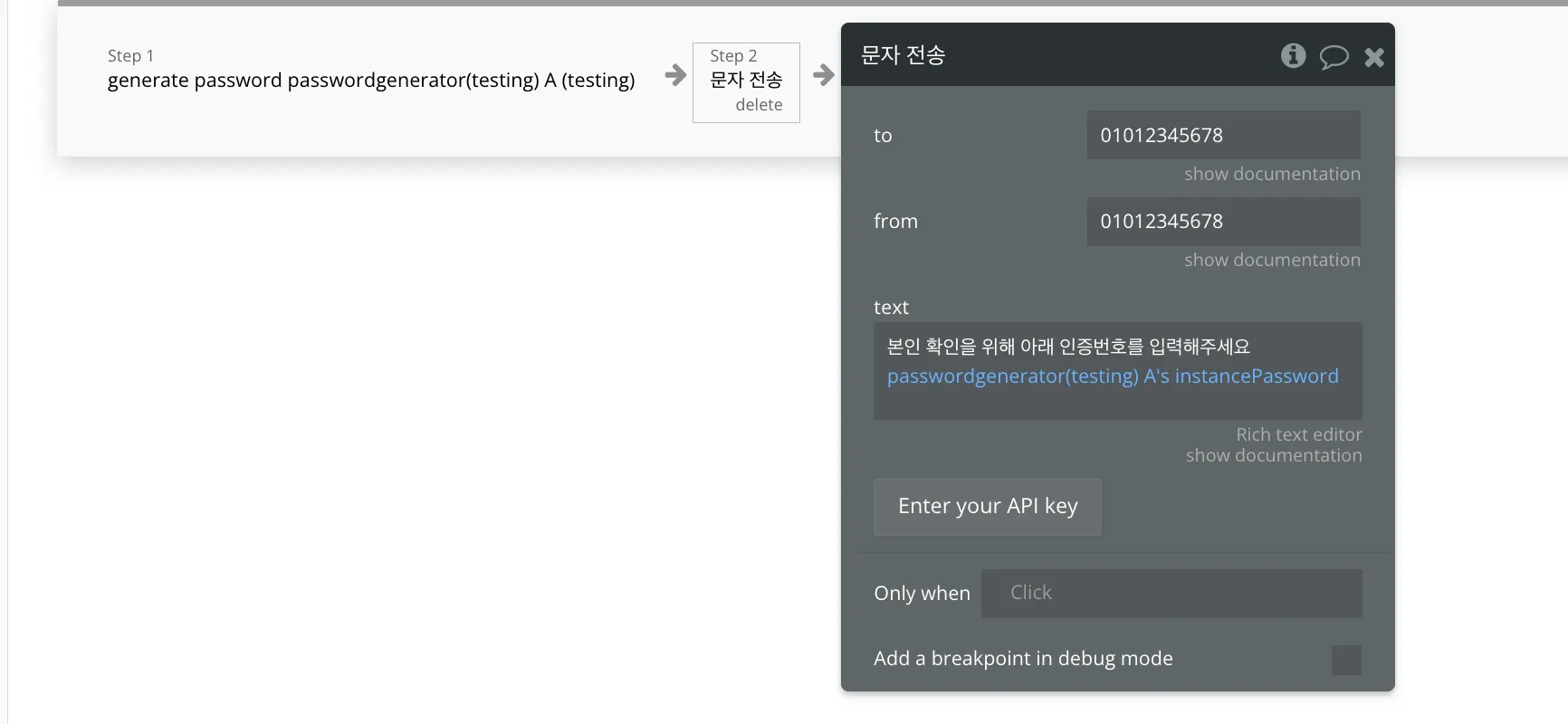Viewport: 1568px width, 724px height.
Task: Show documentation for the text field
Action: point(1274,455)
